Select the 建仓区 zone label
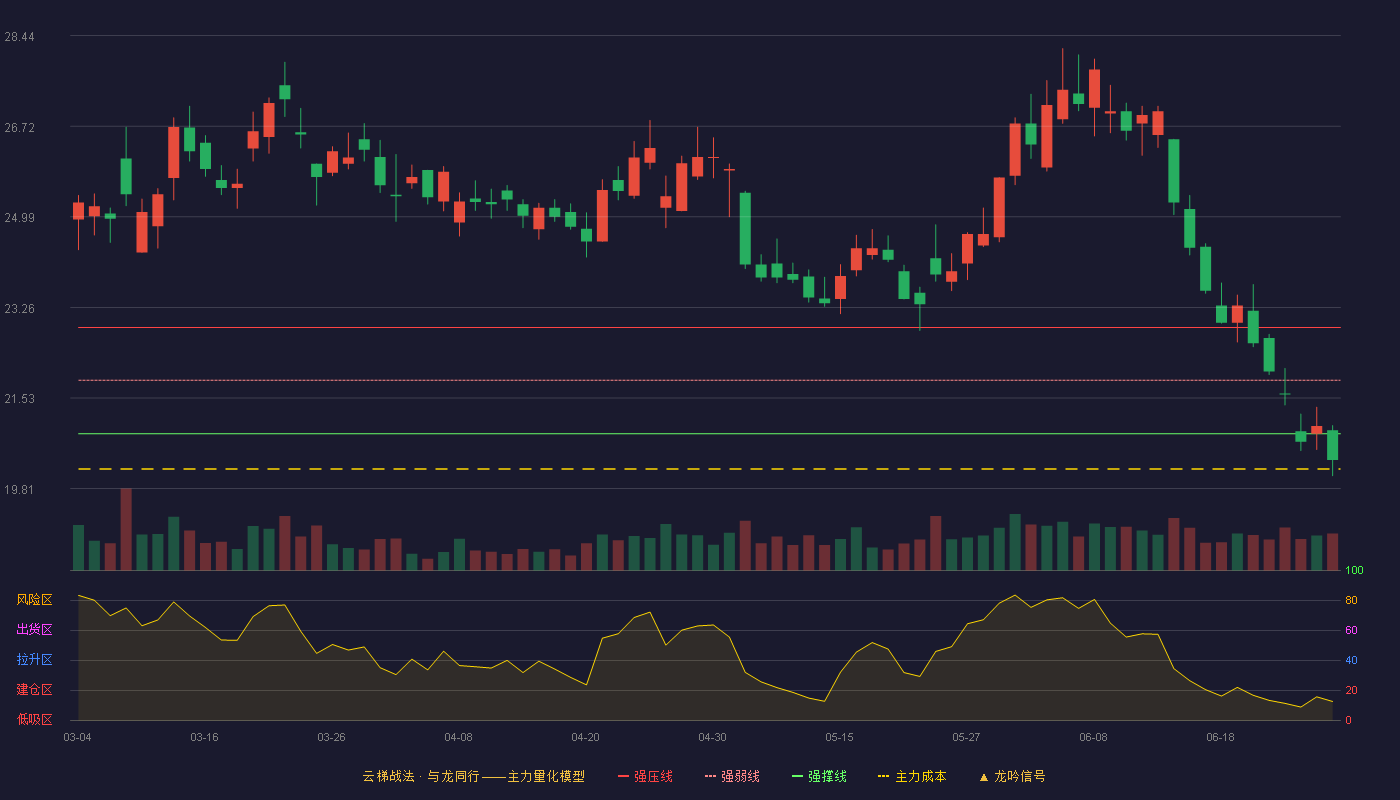The image size is (1400, 800). coord(34,690)
